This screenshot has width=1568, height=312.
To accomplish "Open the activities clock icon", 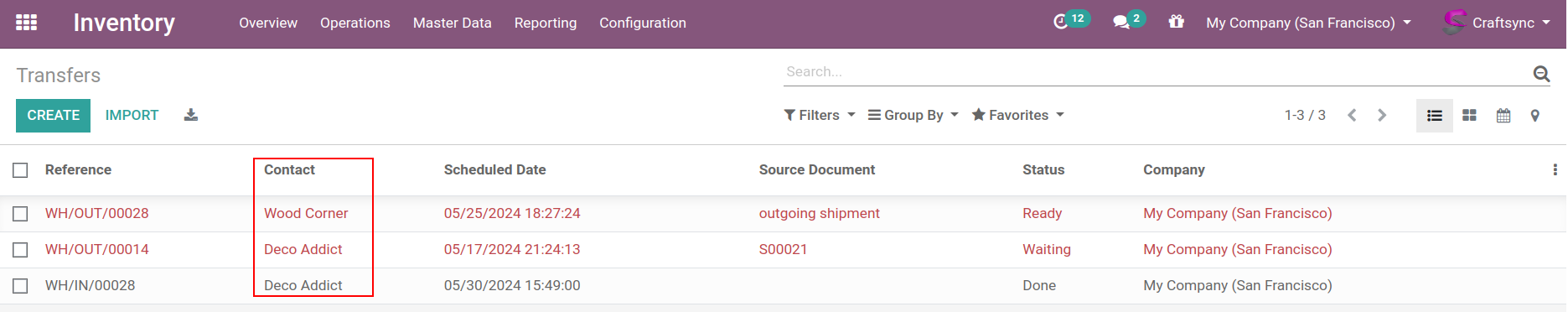I will coord(1061,23).
